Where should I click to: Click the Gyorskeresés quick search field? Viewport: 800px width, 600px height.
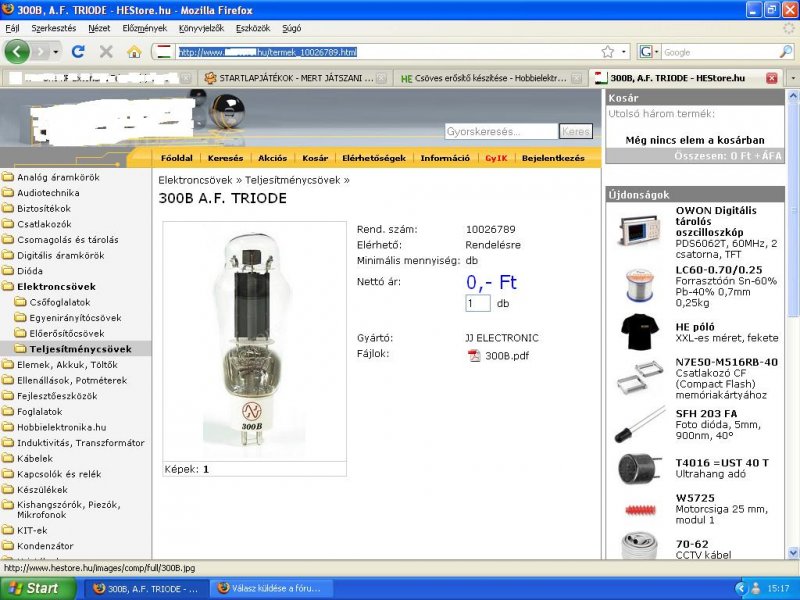click(501, 132)
